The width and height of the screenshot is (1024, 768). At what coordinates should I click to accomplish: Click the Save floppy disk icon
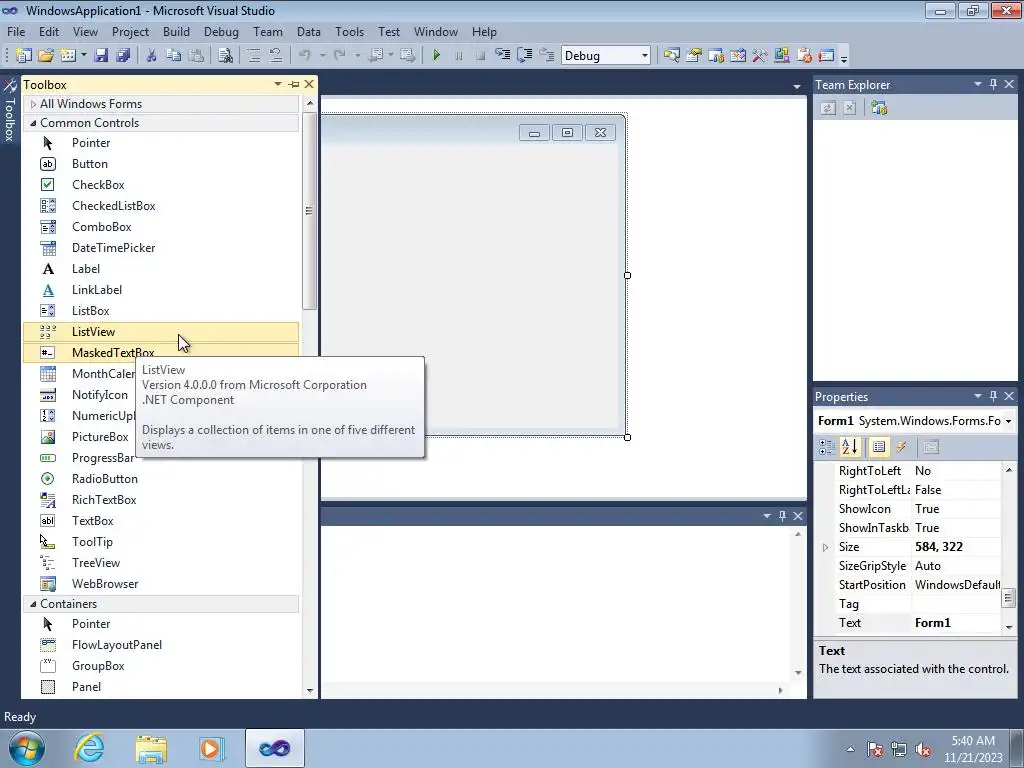pos(101,56)
